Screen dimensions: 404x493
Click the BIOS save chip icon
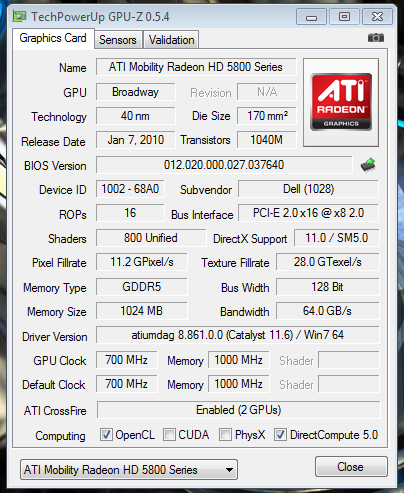coord(368,165)
